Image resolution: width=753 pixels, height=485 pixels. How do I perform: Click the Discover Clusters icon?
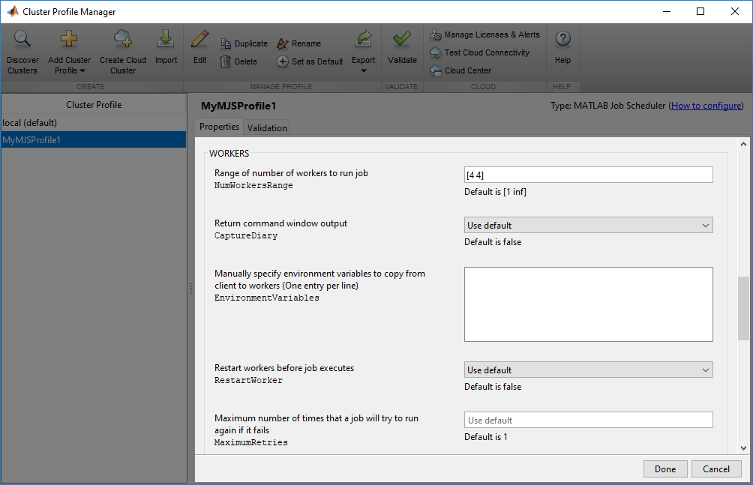pos(22,39)
